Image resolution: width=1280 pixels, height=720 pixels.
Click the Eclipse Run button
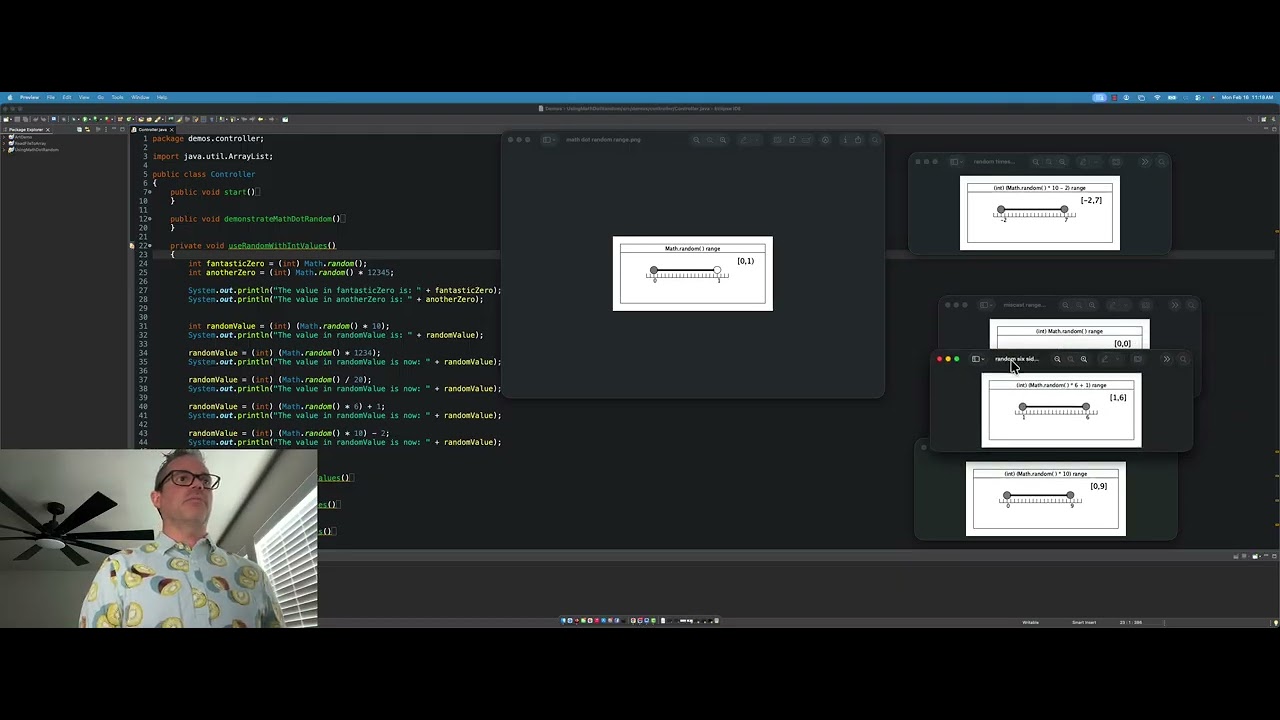[85, 119]
